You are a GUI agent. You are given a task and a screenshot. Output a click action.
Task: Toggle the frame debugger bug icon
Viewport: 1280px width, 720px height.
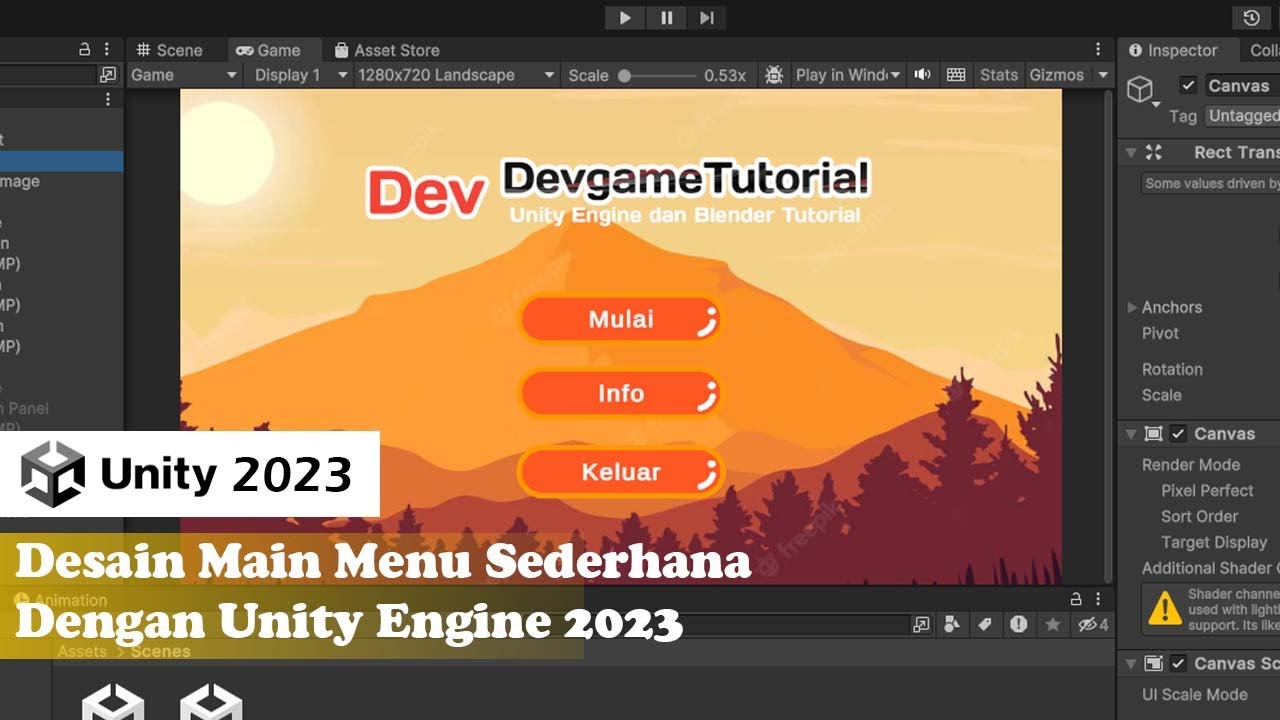point(774,75)
